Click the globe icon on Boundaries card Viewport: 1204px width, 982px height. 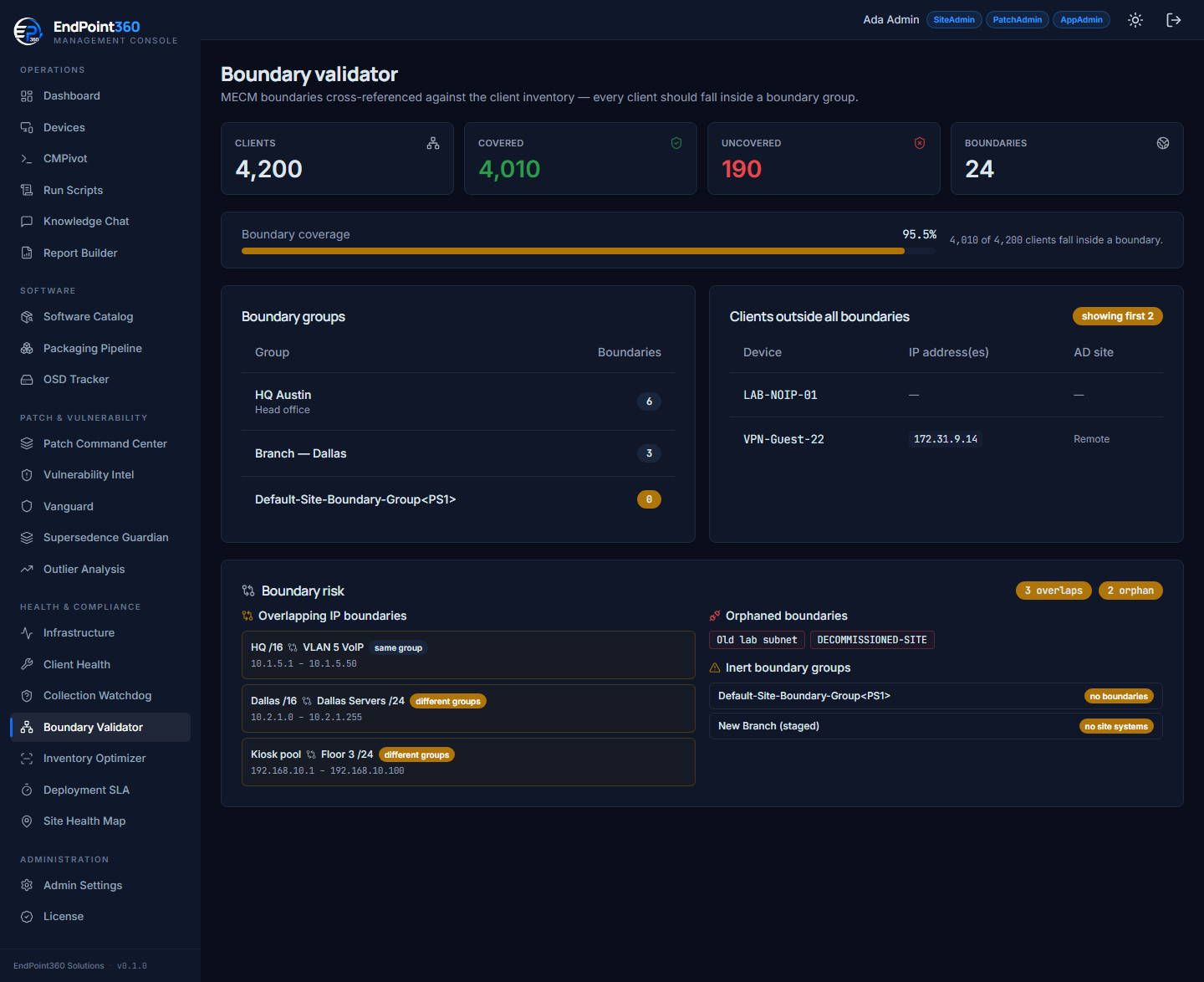coord(1163,143)
